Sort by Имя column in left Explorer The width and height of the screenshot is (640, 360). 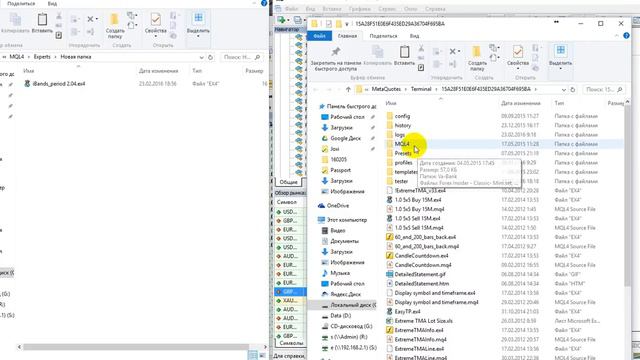(29, 71)
